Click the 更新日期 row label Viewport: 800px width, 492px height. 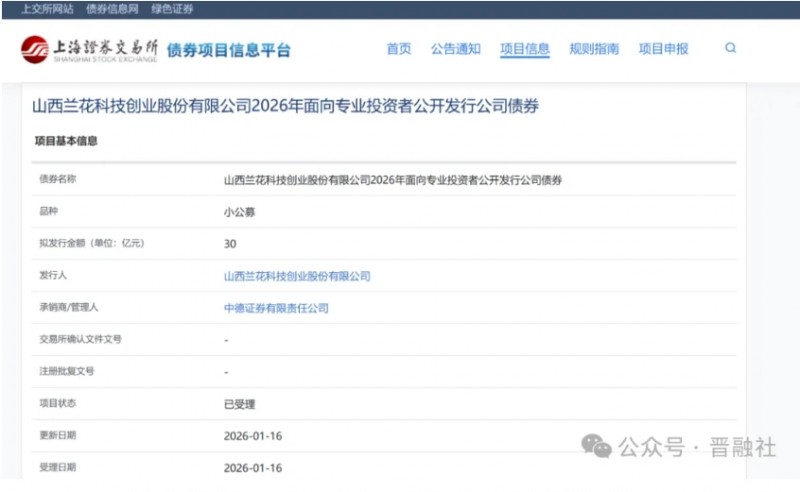tap(58, 435)
